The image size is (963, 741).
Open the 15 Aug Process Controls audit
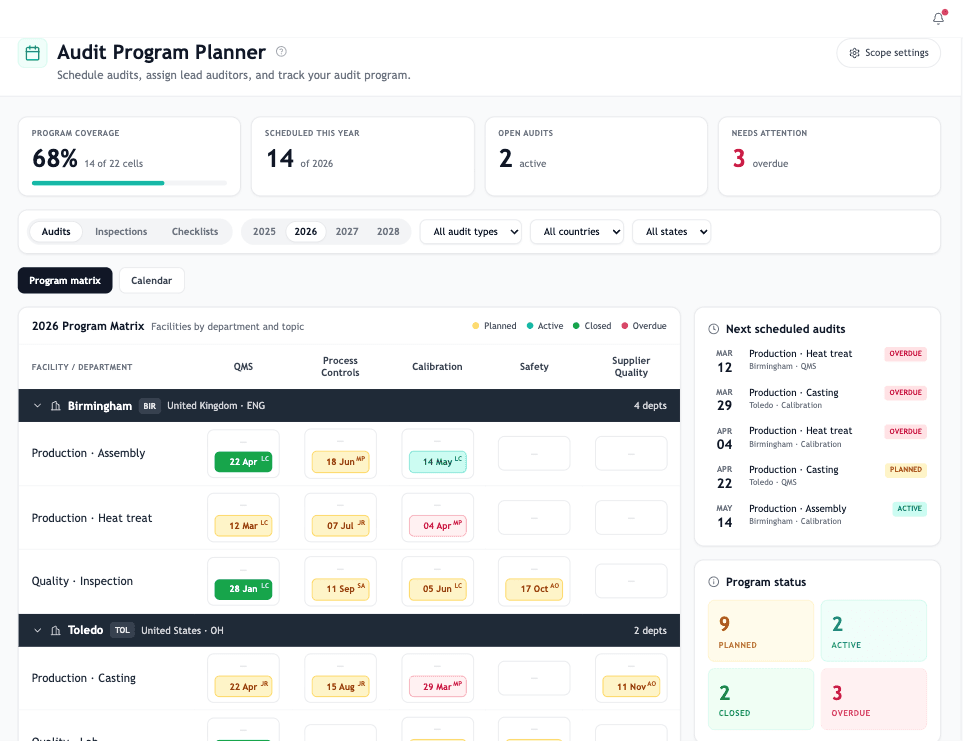click(340, 686)
